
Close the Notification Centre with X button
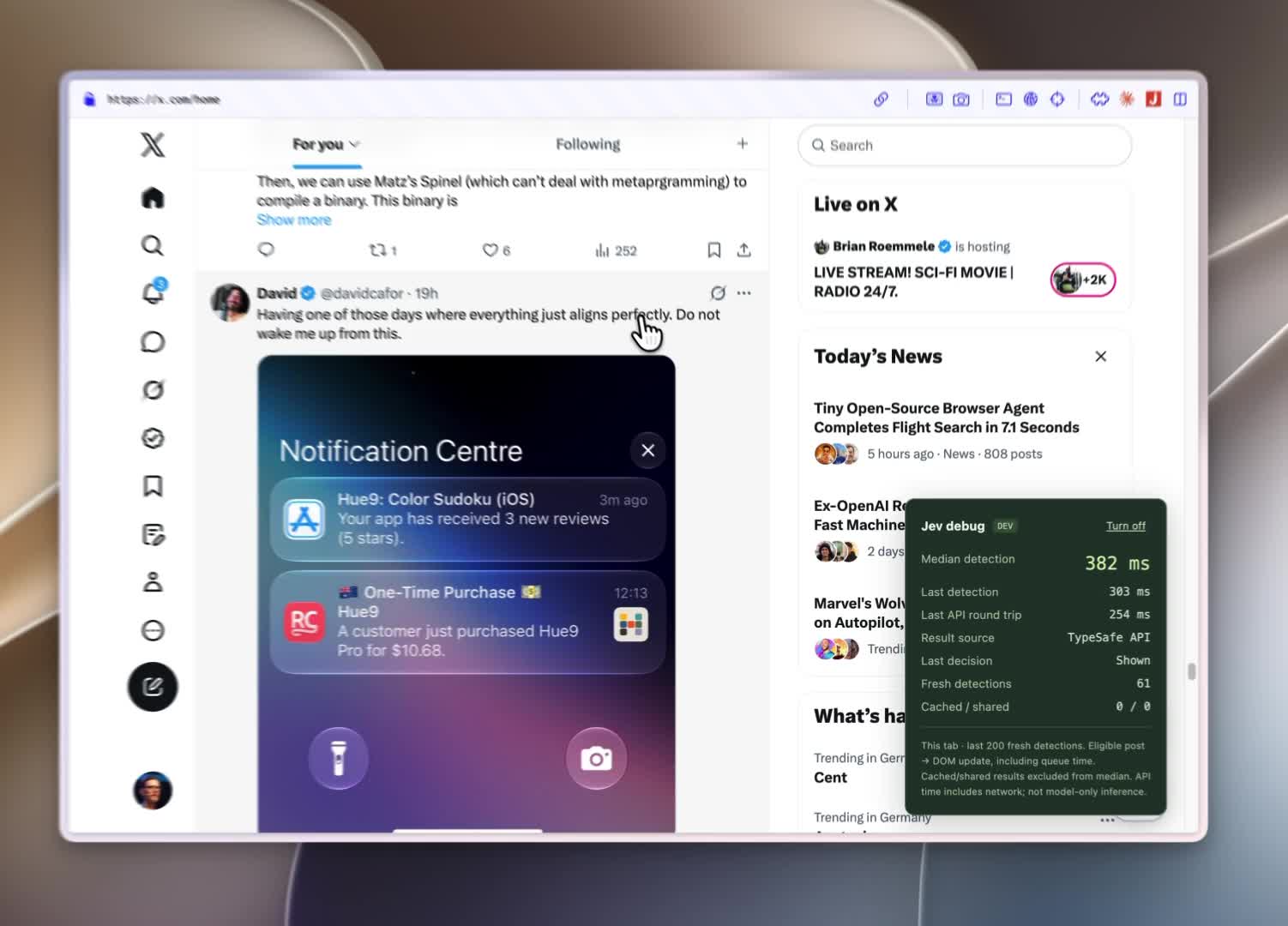pos(648,450)
